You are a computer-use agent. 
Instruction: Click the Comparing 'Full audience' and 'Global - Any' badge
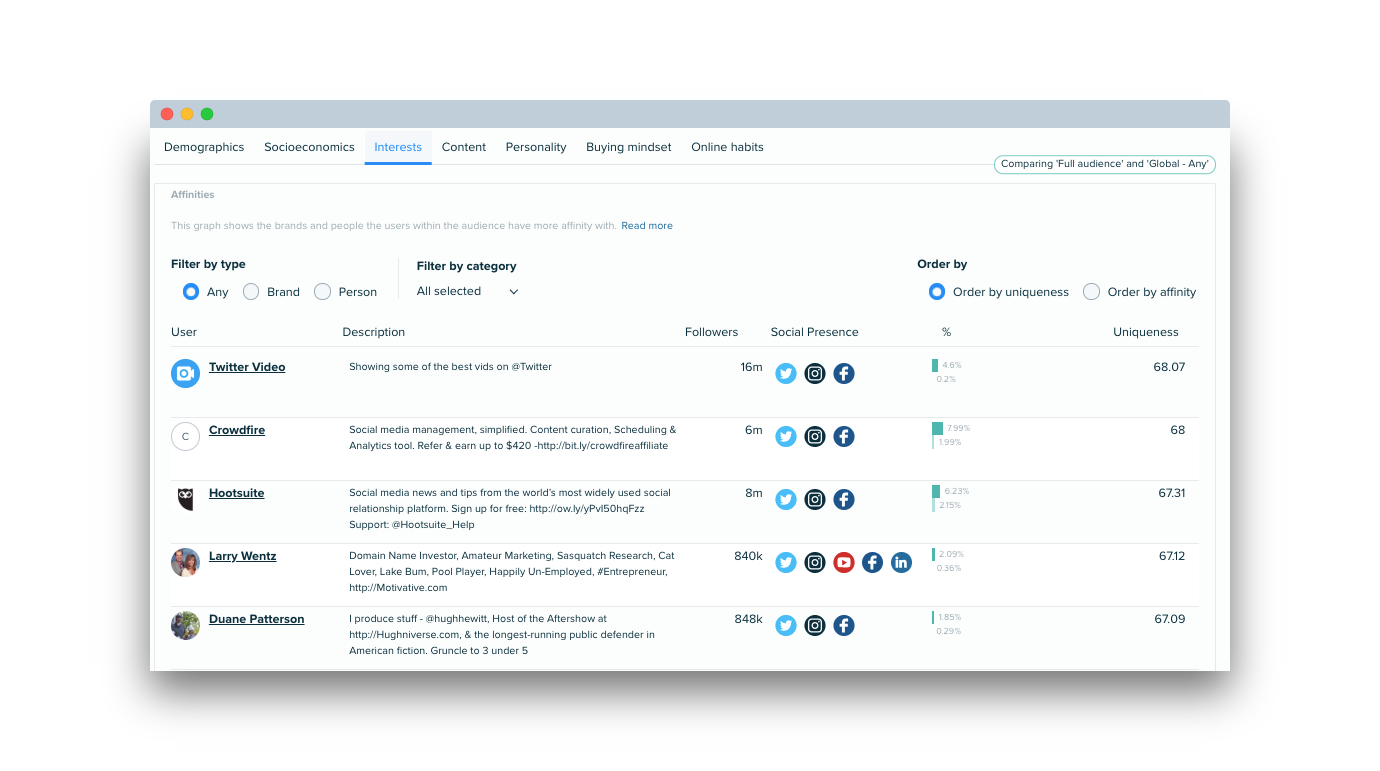[1105, 164]
